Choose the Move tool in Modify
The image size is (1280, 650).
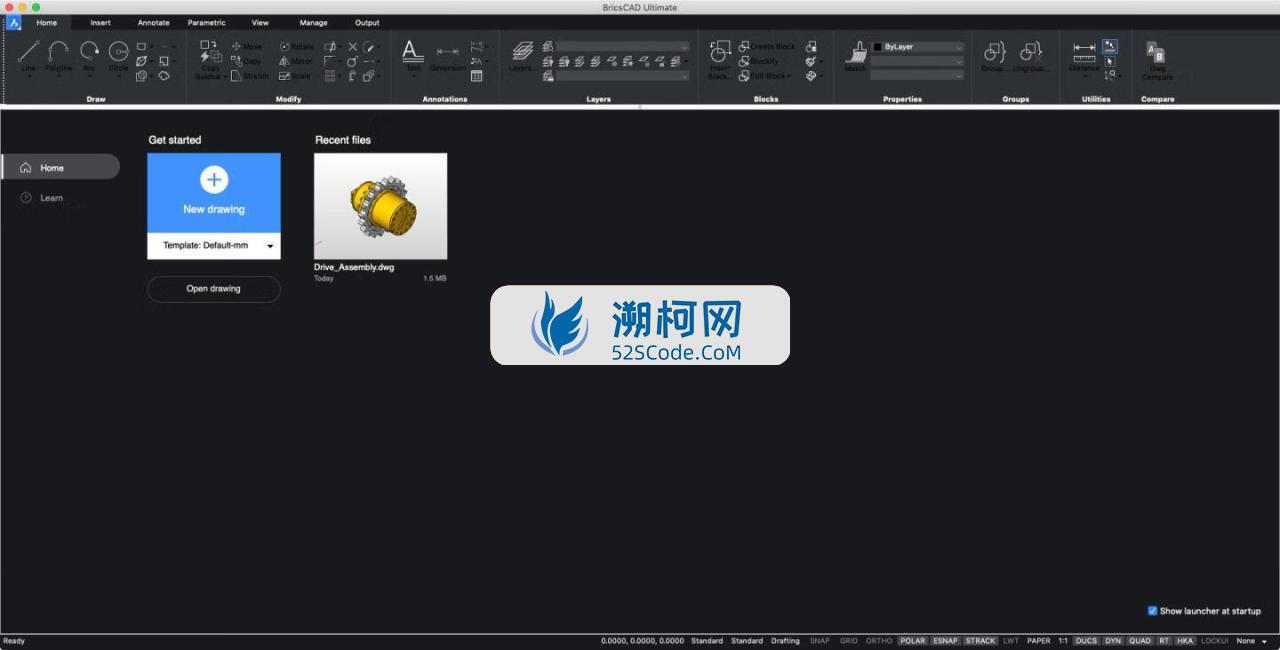coord(246,46)
